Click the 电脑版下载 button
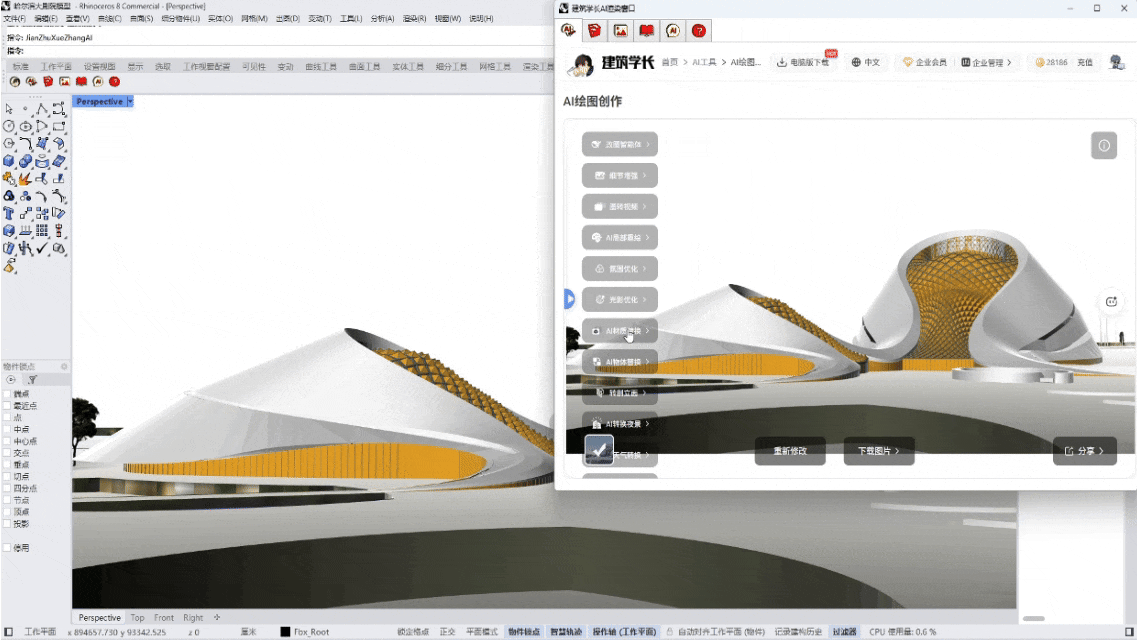Image resolution: width=1138 pixels, height=640 pixels. (x=803, y=62)
